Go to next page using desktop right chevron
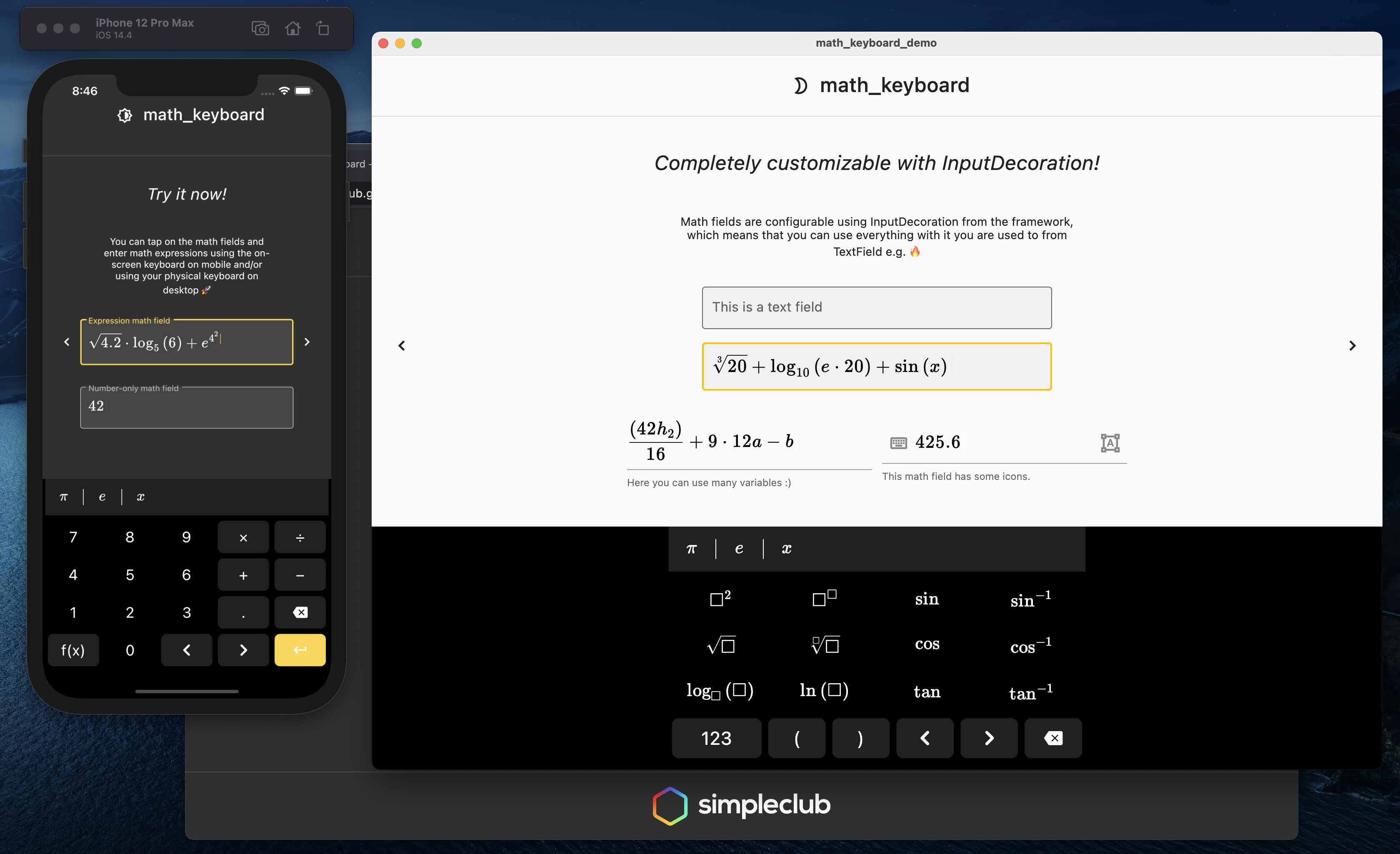This screenshot has width=1400, height=854. coord(1352,345)
